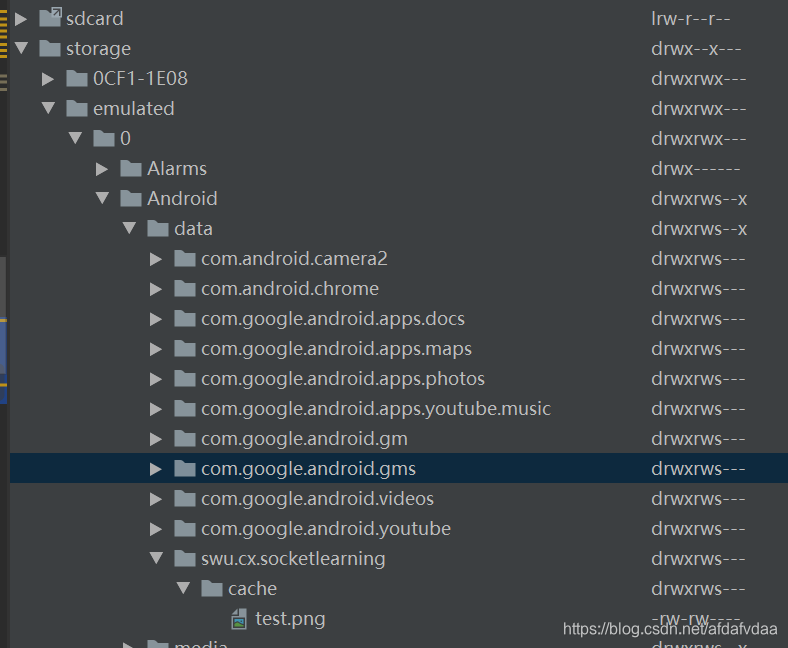Expand com.google.android.gms arrow
The image size is (788, 648).
[x=156, y=469]
